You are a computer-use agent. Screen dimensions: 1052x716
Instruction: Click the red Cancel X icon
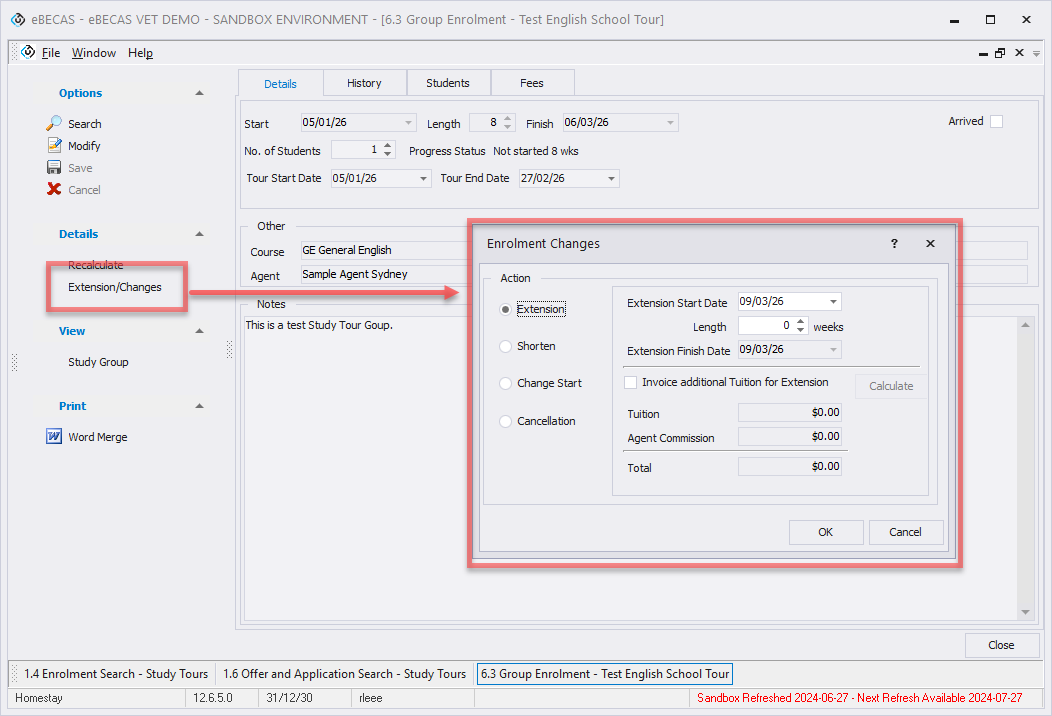tap(54, 190)
